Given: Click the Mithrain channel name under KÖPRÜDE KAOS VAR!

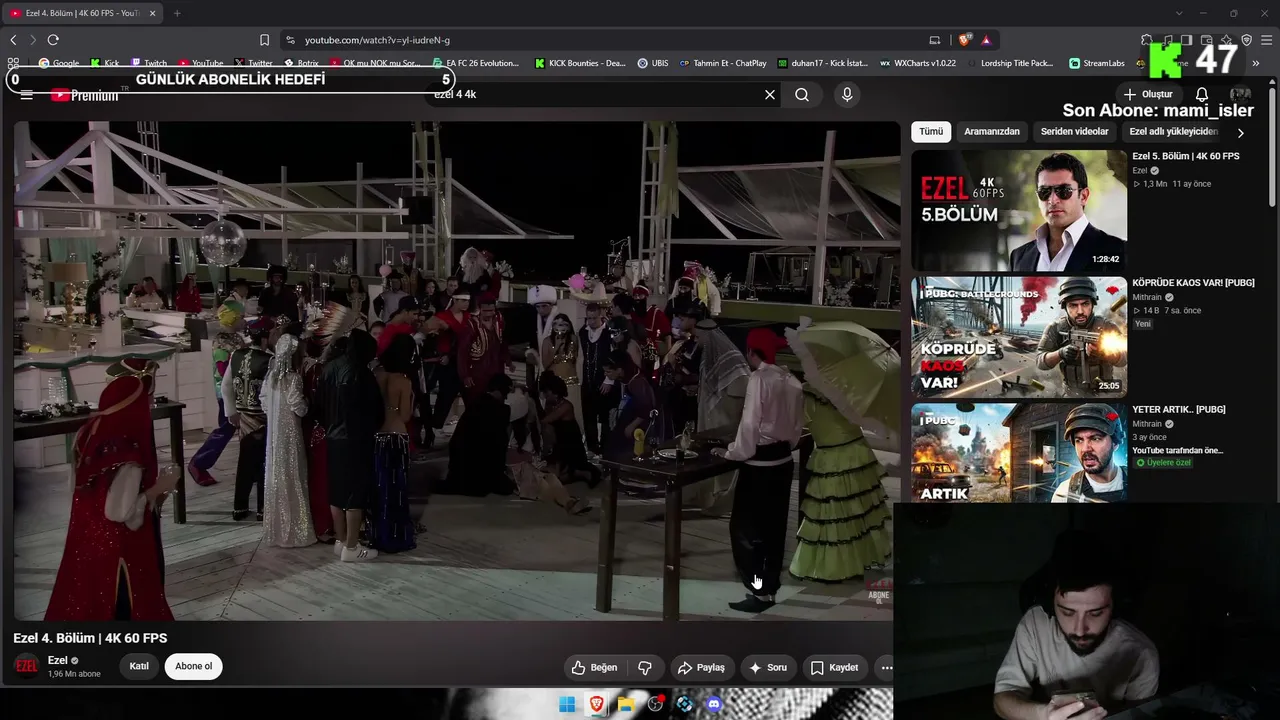Looking at the screenshot, I should pos(1147,297).
